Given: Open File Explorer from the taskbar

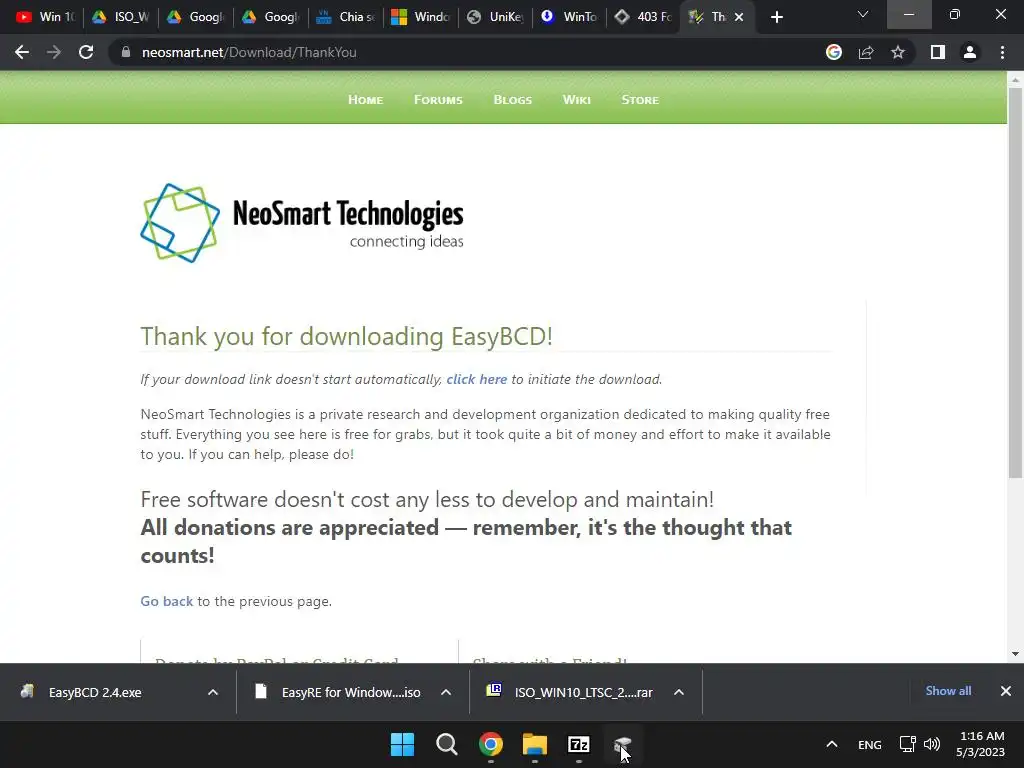Looking at the screenshot, I should 535,744.
